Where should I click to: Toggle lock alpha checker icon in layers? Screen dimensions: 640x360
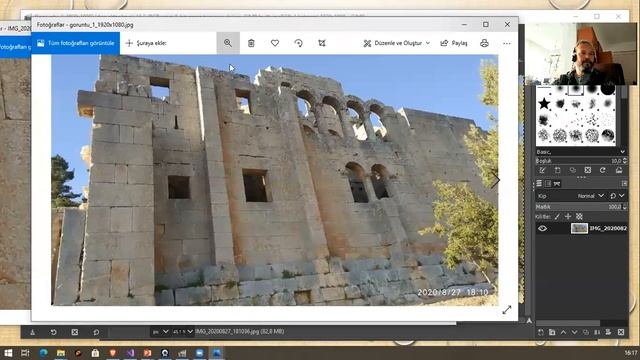(579, 217)
